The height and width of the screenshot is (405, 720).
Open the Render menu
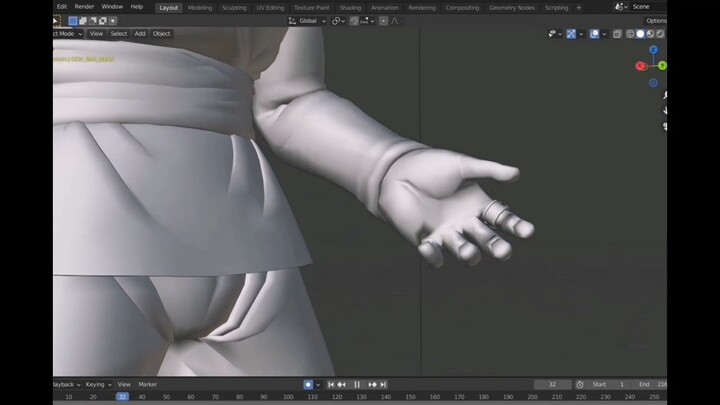(x=84, y=7)
